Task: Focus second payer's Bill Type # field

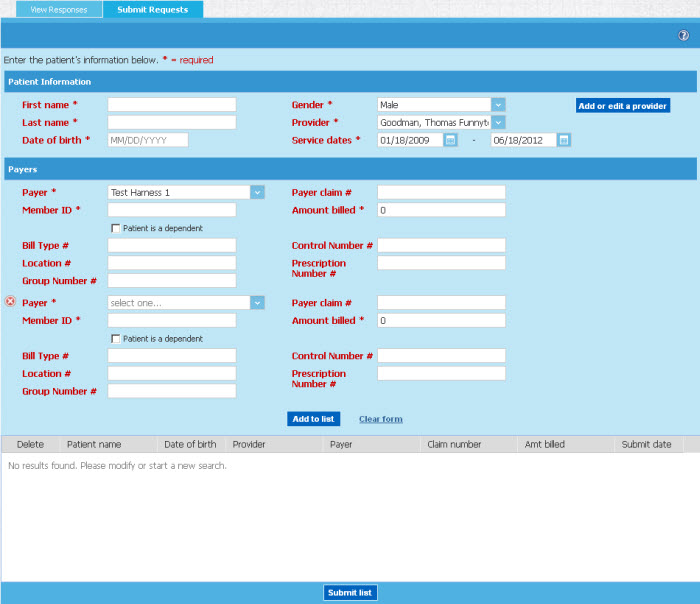Action: point(172,355)
